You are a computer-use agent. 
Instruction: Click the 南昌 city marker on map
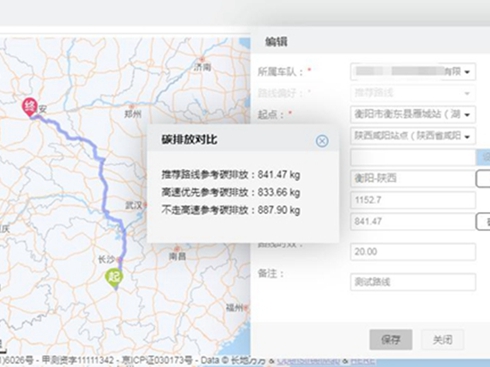[x=177, y=249]
